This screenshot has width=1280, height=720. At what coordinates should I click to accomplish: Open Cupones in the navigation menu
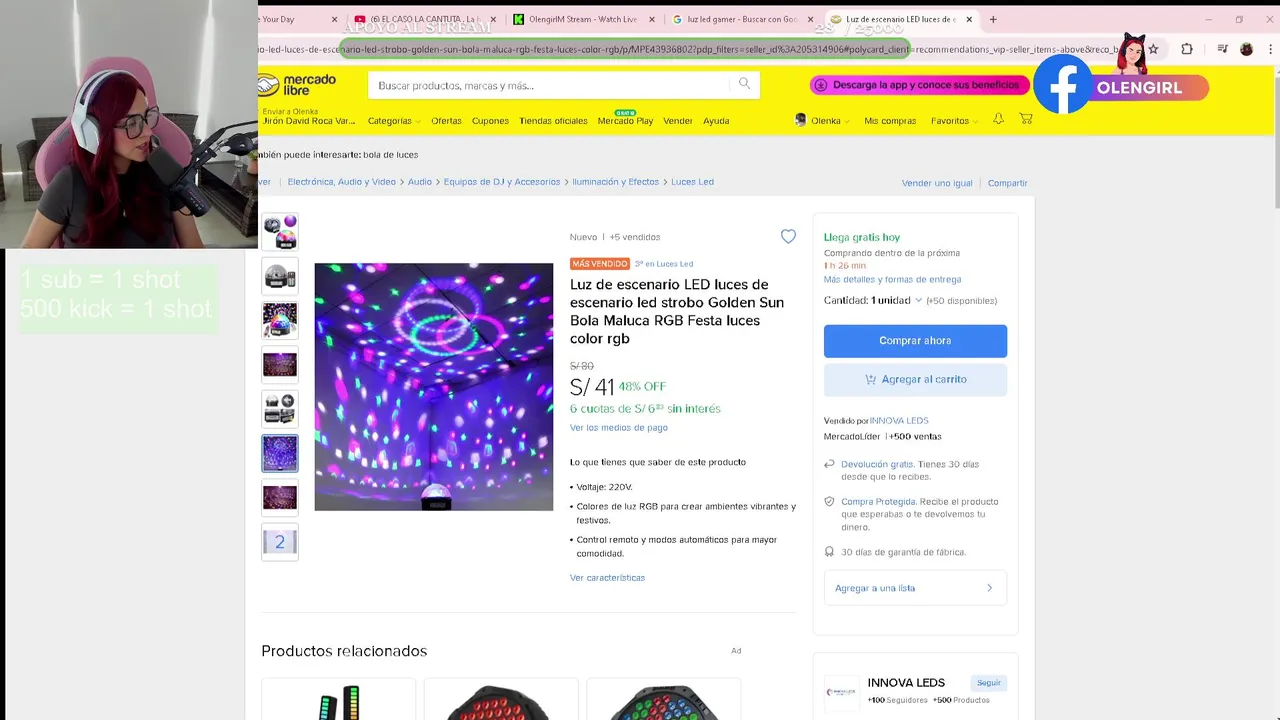tap(490, 121)
